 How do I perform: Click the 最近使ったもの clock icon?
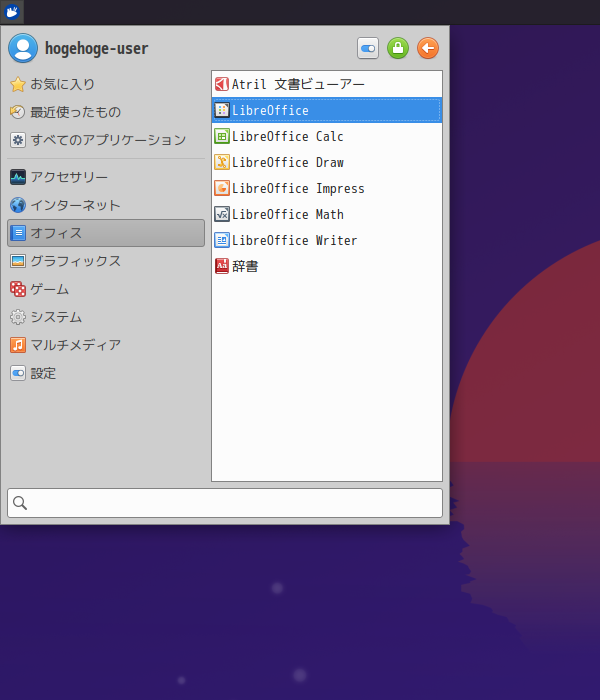click(x=18, y=112)
